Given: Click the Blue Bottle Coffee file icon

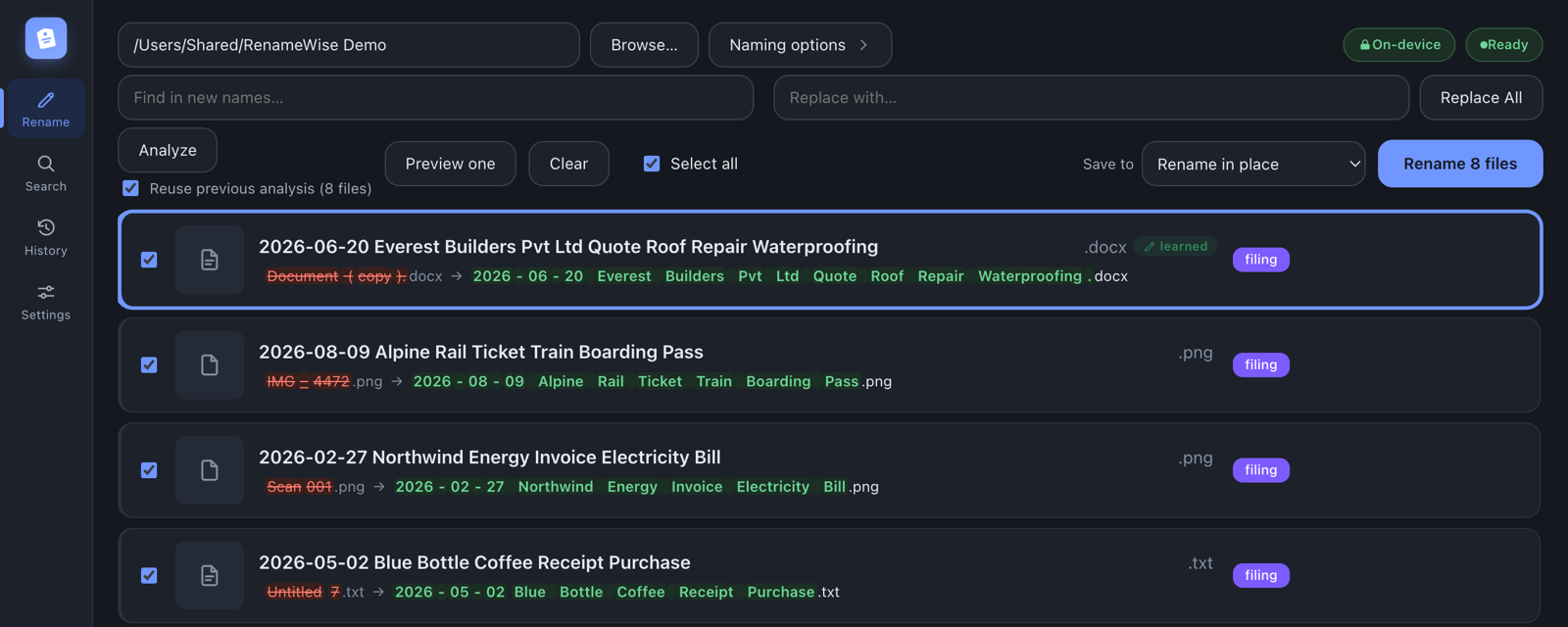Looking at the screenshot, I should pyautogui.click(x=210, y=575).
